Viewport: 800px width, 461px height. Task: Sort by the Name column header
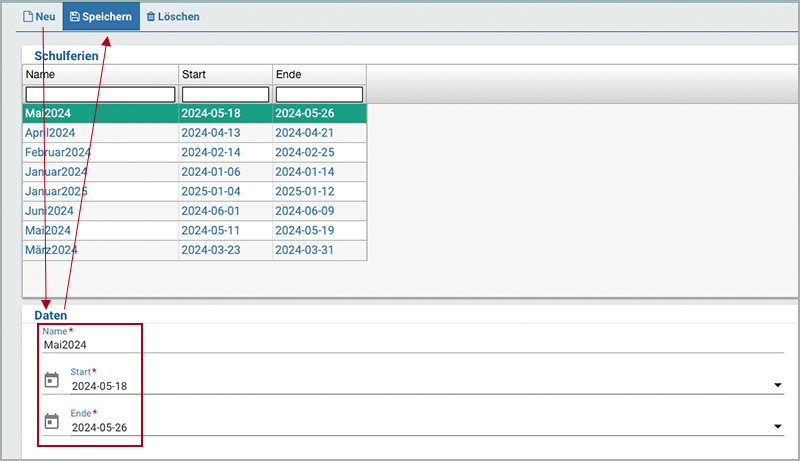(101, 74)
